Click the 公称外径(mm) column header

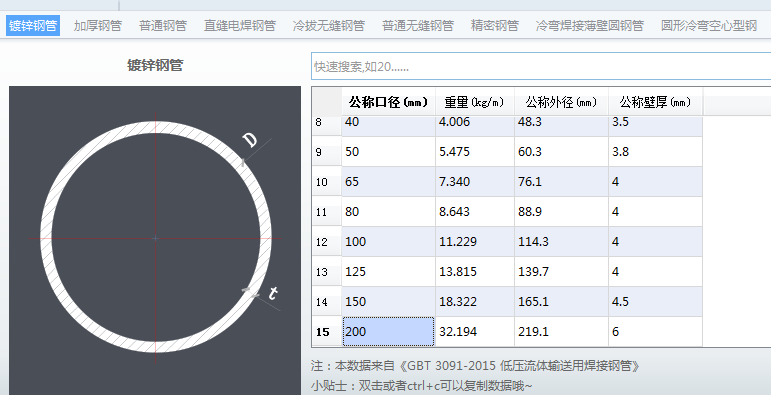[561, 102]
